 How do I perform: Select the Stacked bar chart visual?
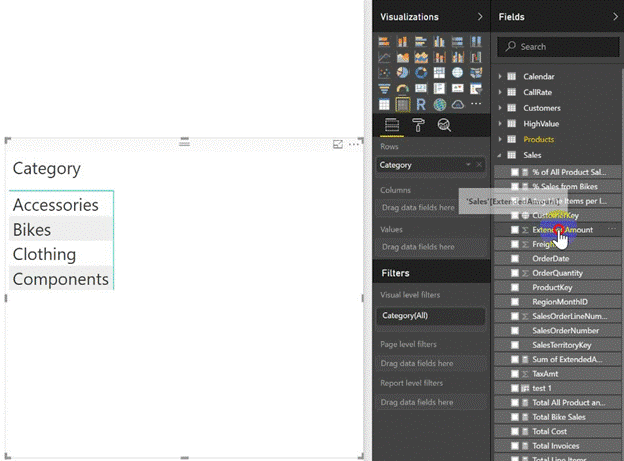point(384,41)
